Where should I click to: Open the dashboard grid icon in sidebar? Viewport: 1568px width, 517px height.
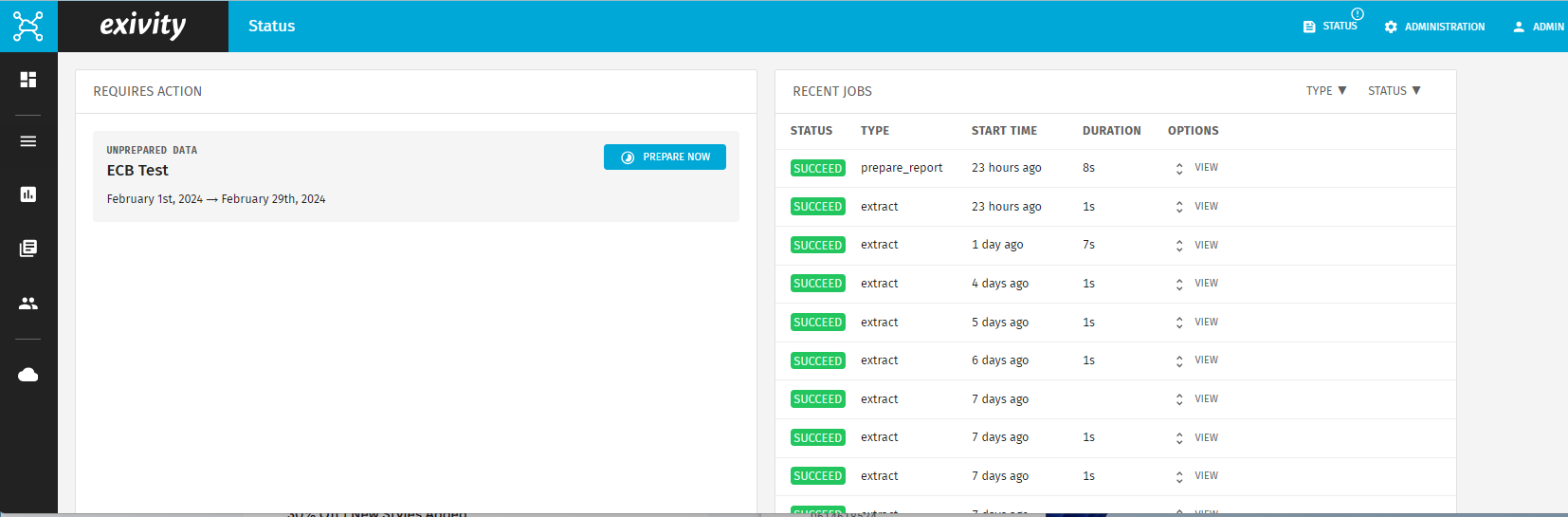click(x=28, y=80)
